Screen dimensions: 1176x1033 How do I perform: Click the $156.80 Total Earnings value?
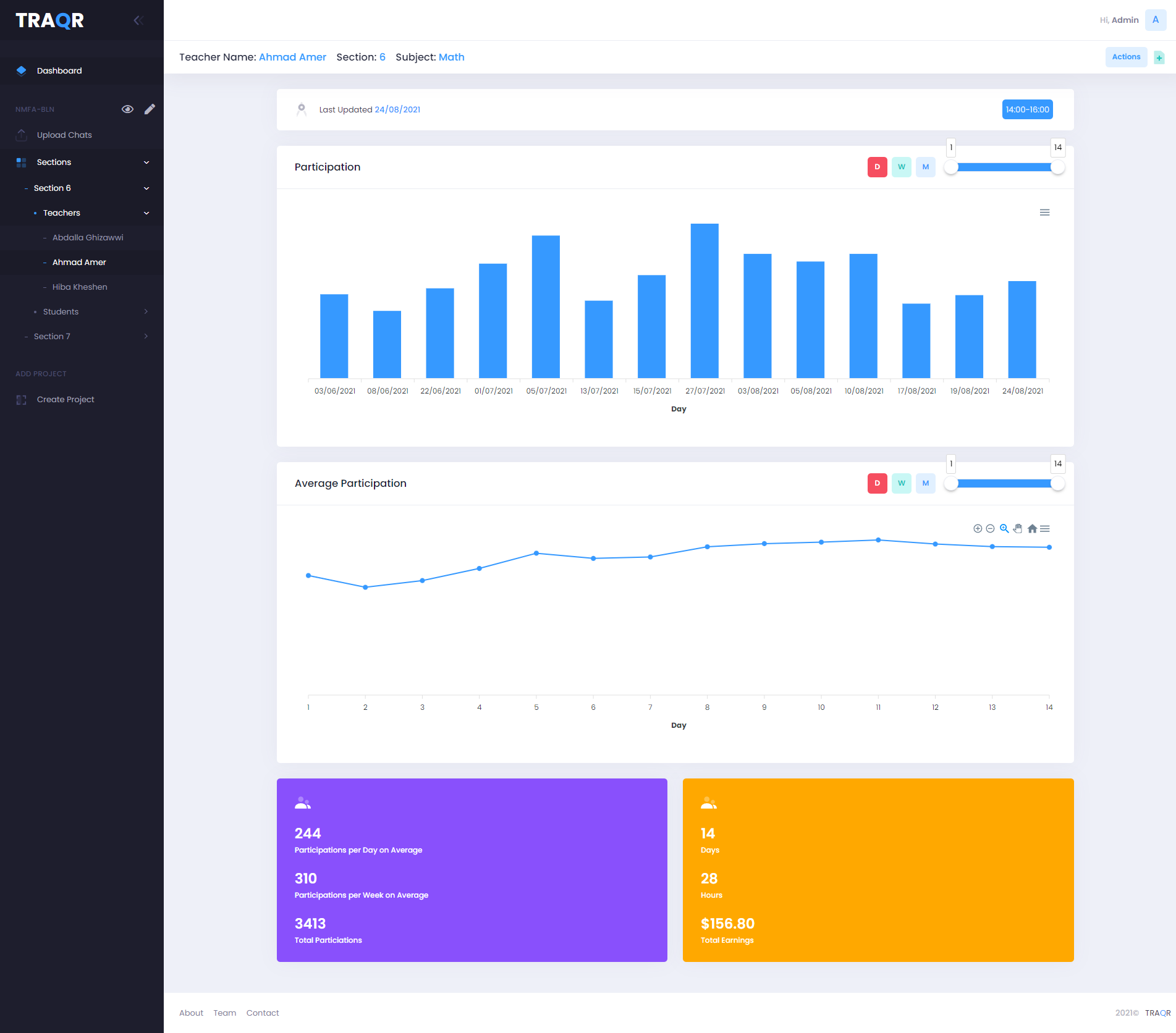pos(727,924)
